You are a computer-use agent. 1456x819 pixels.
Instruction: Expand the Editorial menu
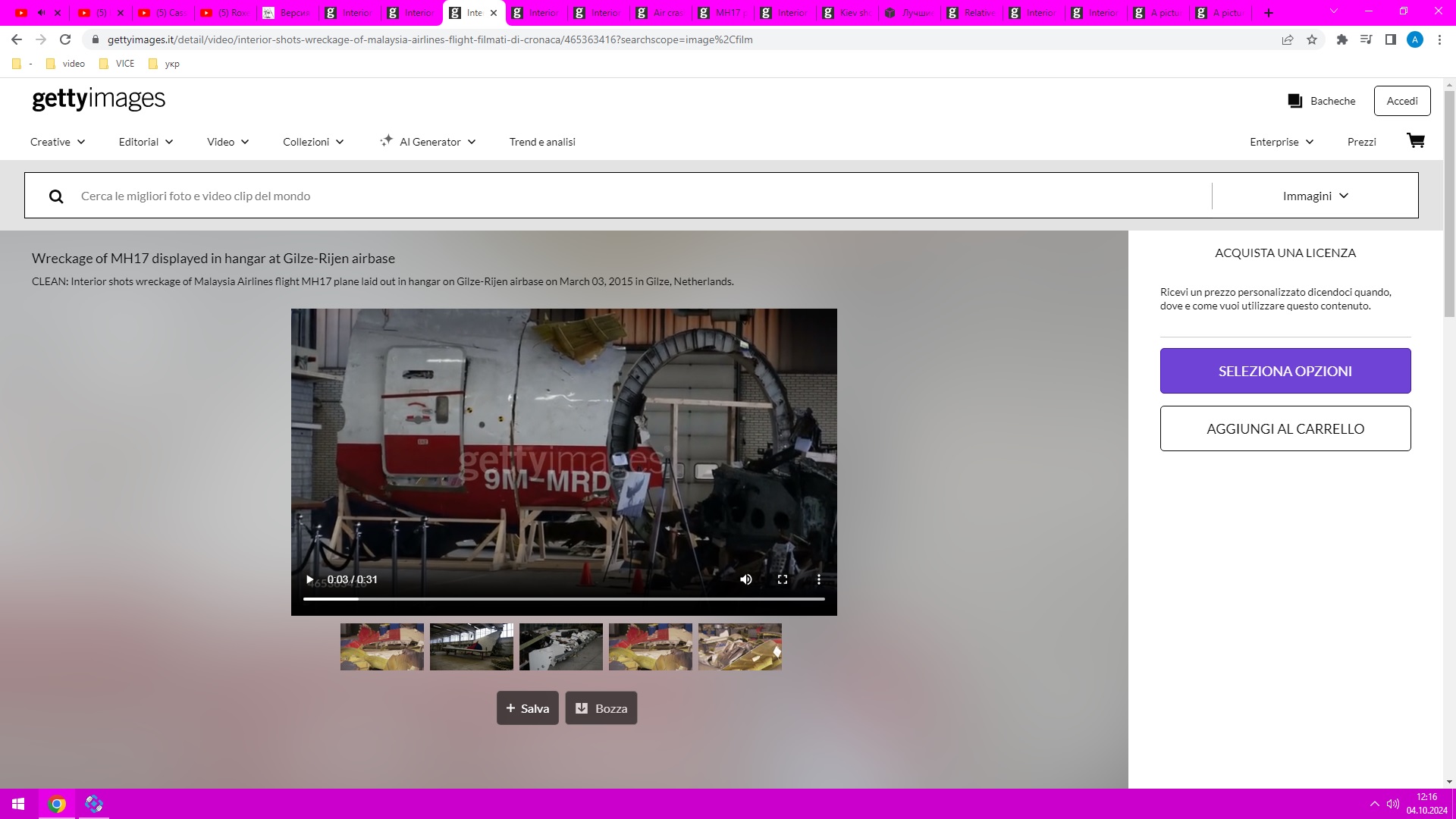pos(146,142)
